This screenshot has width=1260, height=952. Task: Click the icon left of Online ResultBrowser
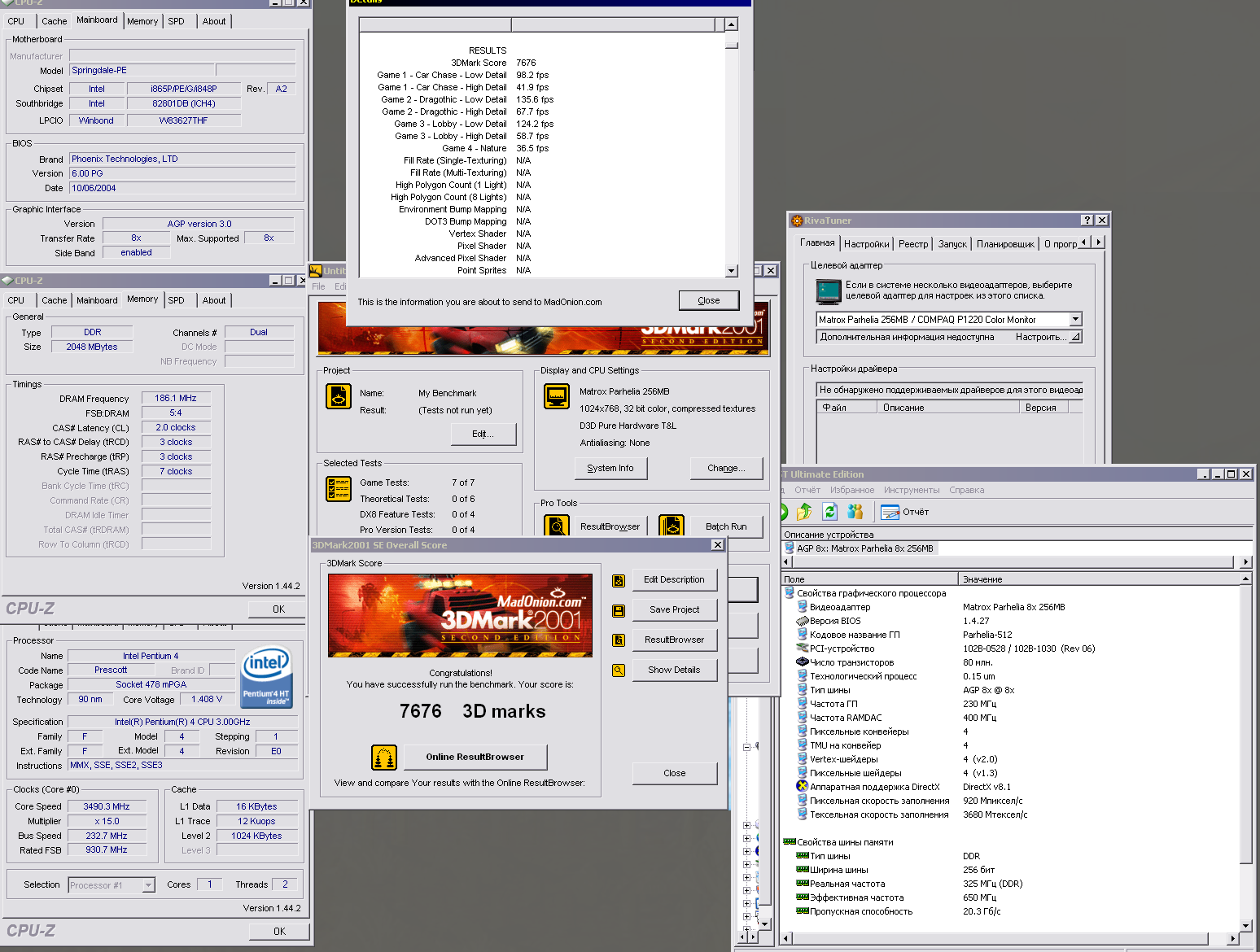[384, 758]
